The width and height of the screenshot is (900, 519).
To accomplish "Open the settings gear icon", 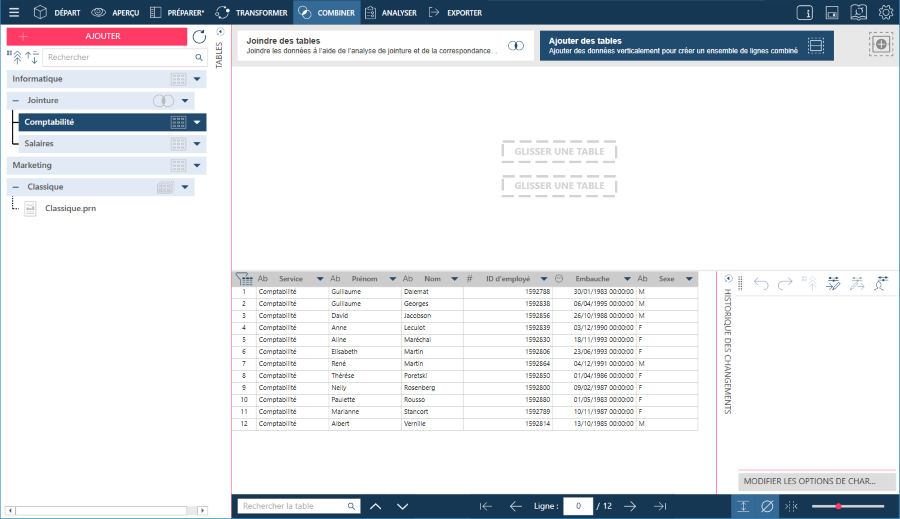I will pyautogui.click(x=886, y=12).
